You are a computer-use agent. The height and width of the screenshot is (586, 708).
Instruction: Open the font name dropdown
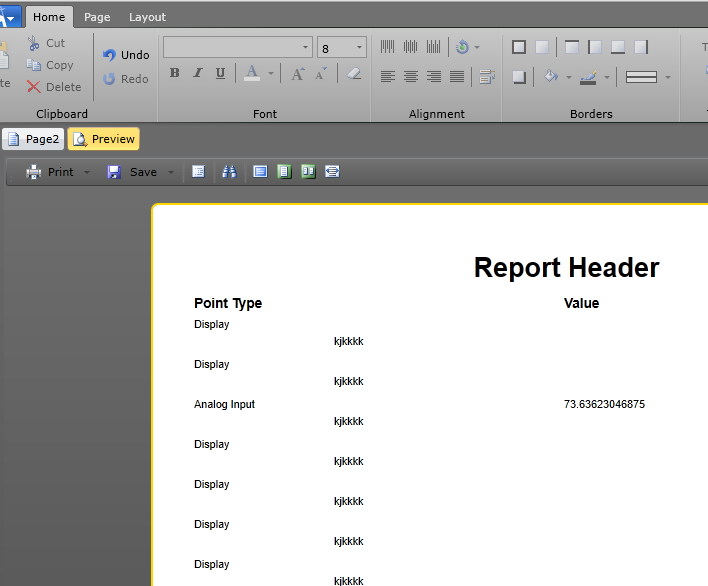point(306,48)
